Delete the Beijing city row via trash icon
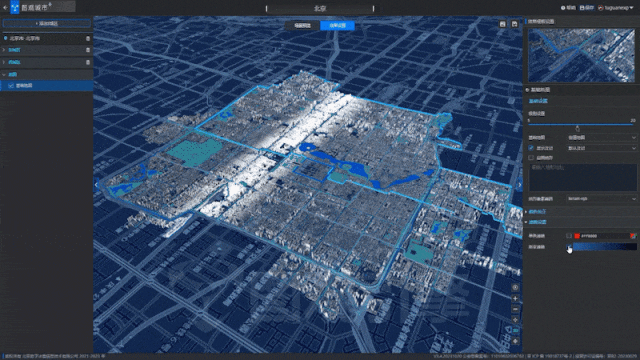This screenshot has height=360, width=640. point(88,38)
